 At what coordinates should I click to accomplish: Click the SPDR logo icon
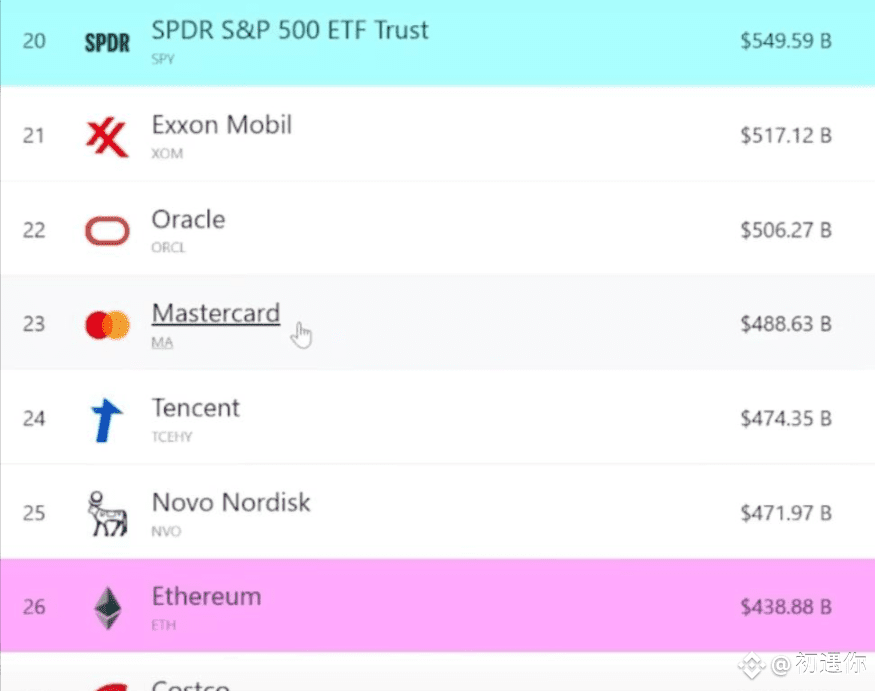coord(107,43)
